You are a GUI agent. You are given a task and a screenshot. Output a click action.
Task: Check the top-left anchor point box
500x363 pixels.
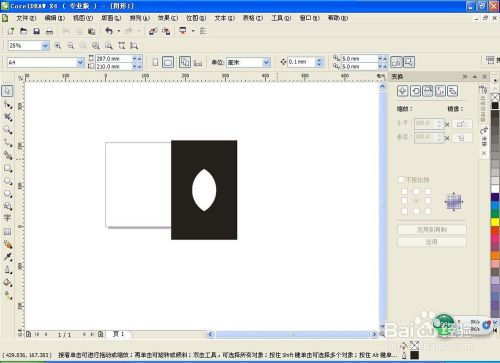(404, 191)
